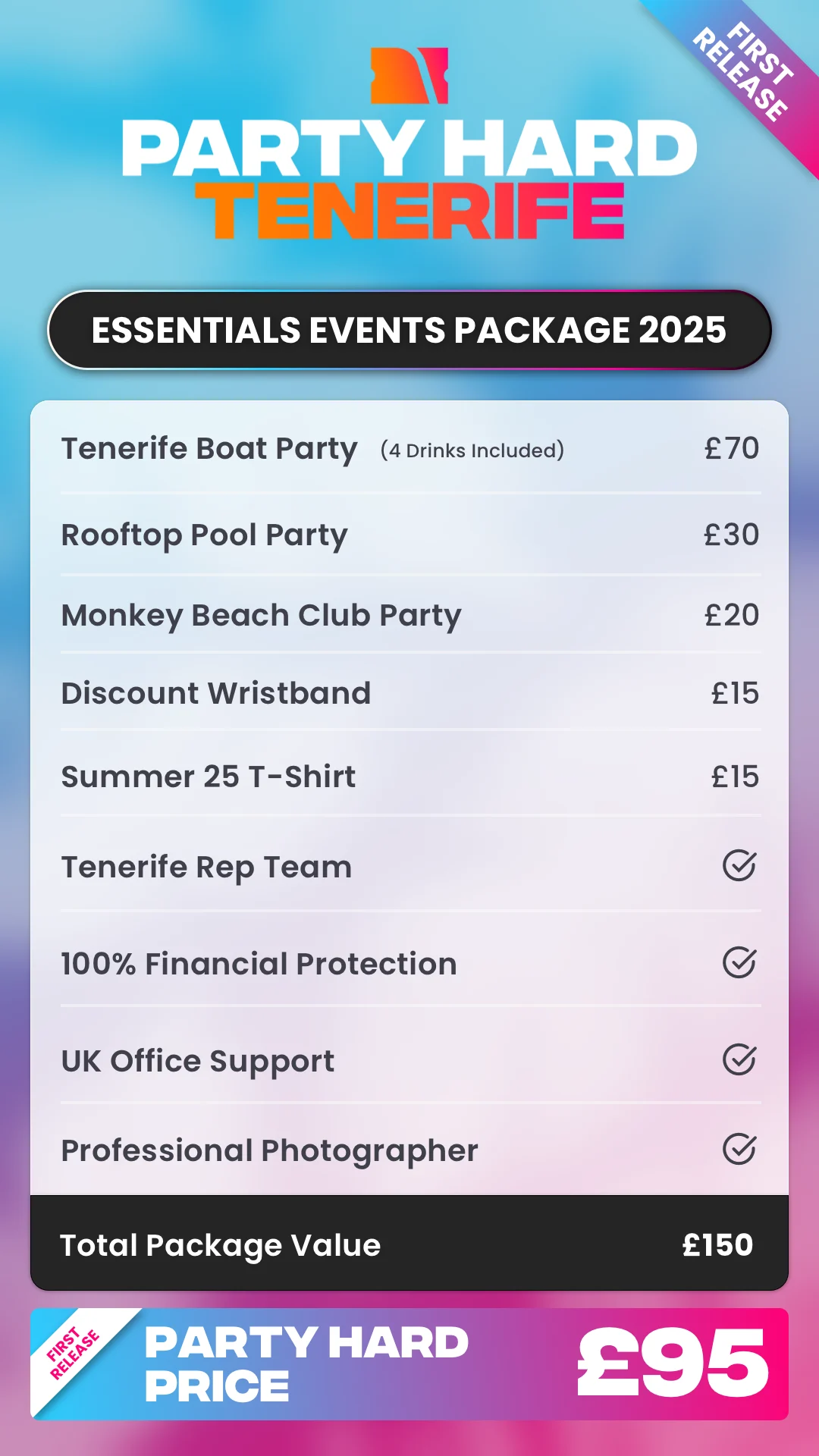Click the 100% Financial Protection checkmark icon

point(739,962)
